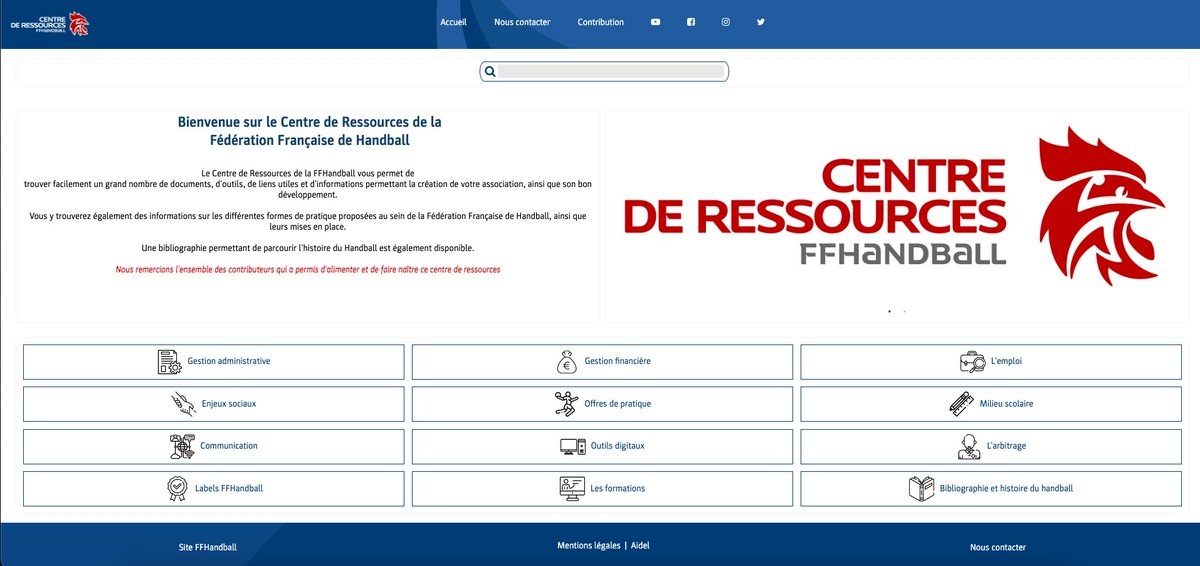Click the Centre de Ressources header logo
Image resolution: width=1200 pixels, height=566 pixels.
(x=50, y=22)
